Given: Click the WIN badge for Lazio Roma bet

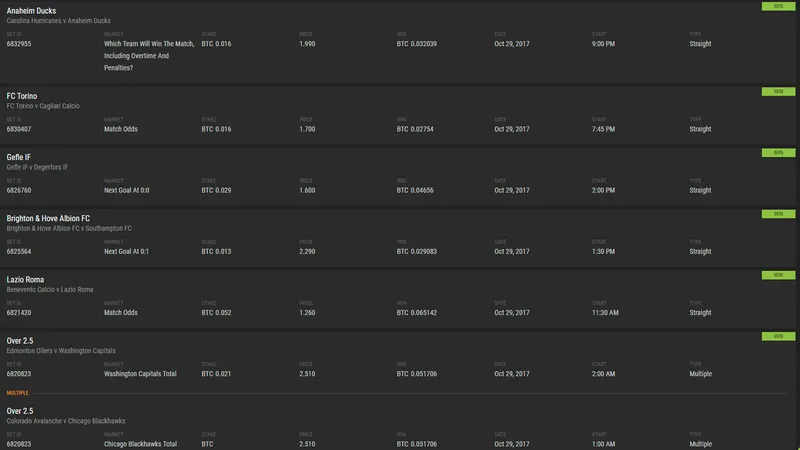Looking at the screenshot, I should [778, 275].
